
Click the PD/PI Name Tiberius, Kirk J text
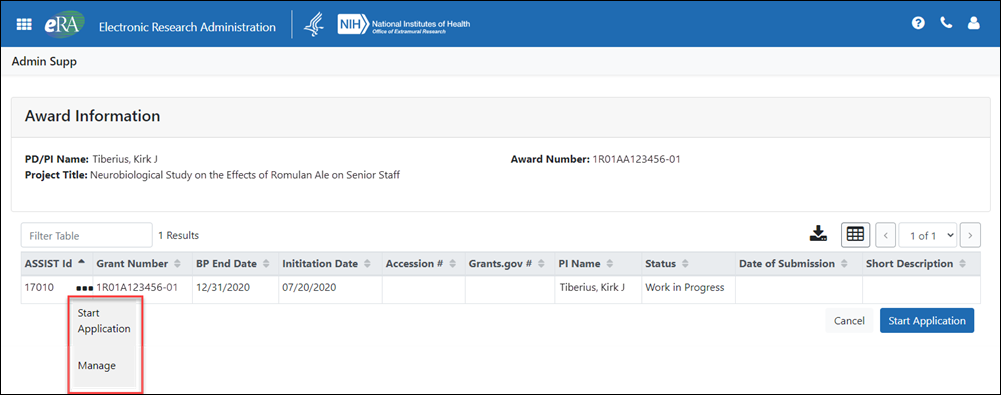coord(91,160)
